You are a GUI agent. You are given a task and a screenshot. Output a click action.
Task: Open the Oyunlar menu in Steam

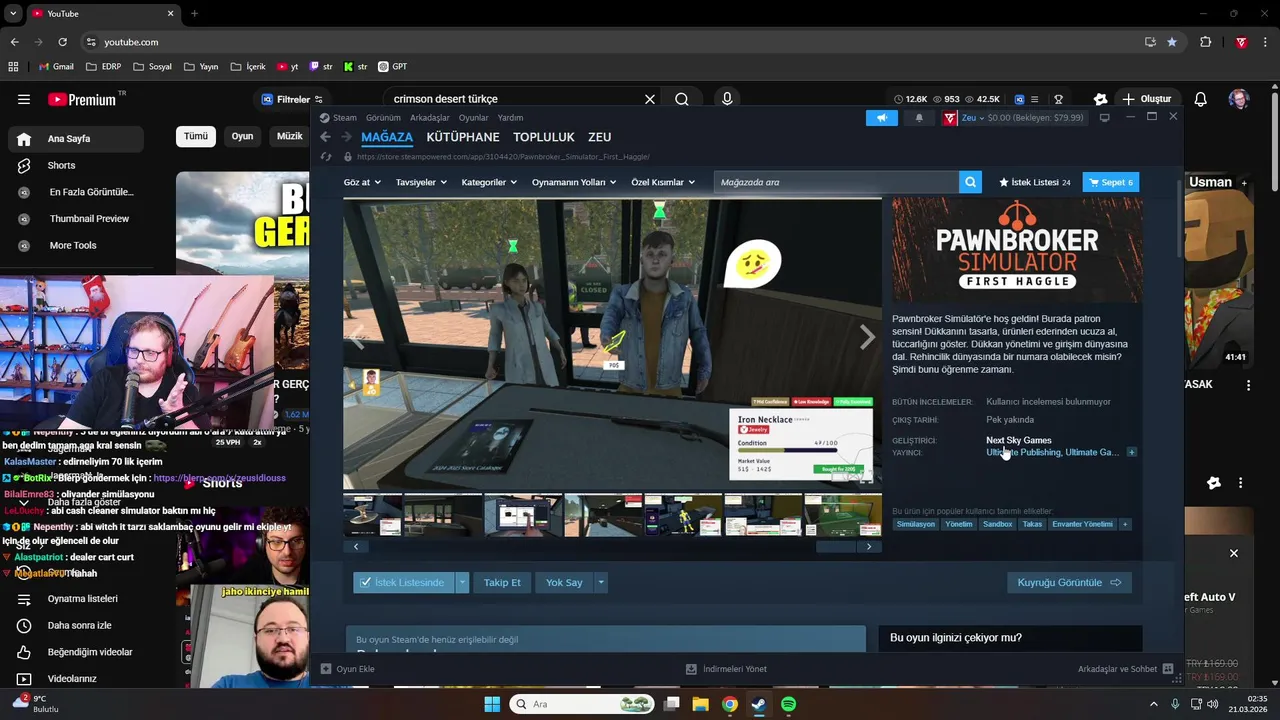474,118
